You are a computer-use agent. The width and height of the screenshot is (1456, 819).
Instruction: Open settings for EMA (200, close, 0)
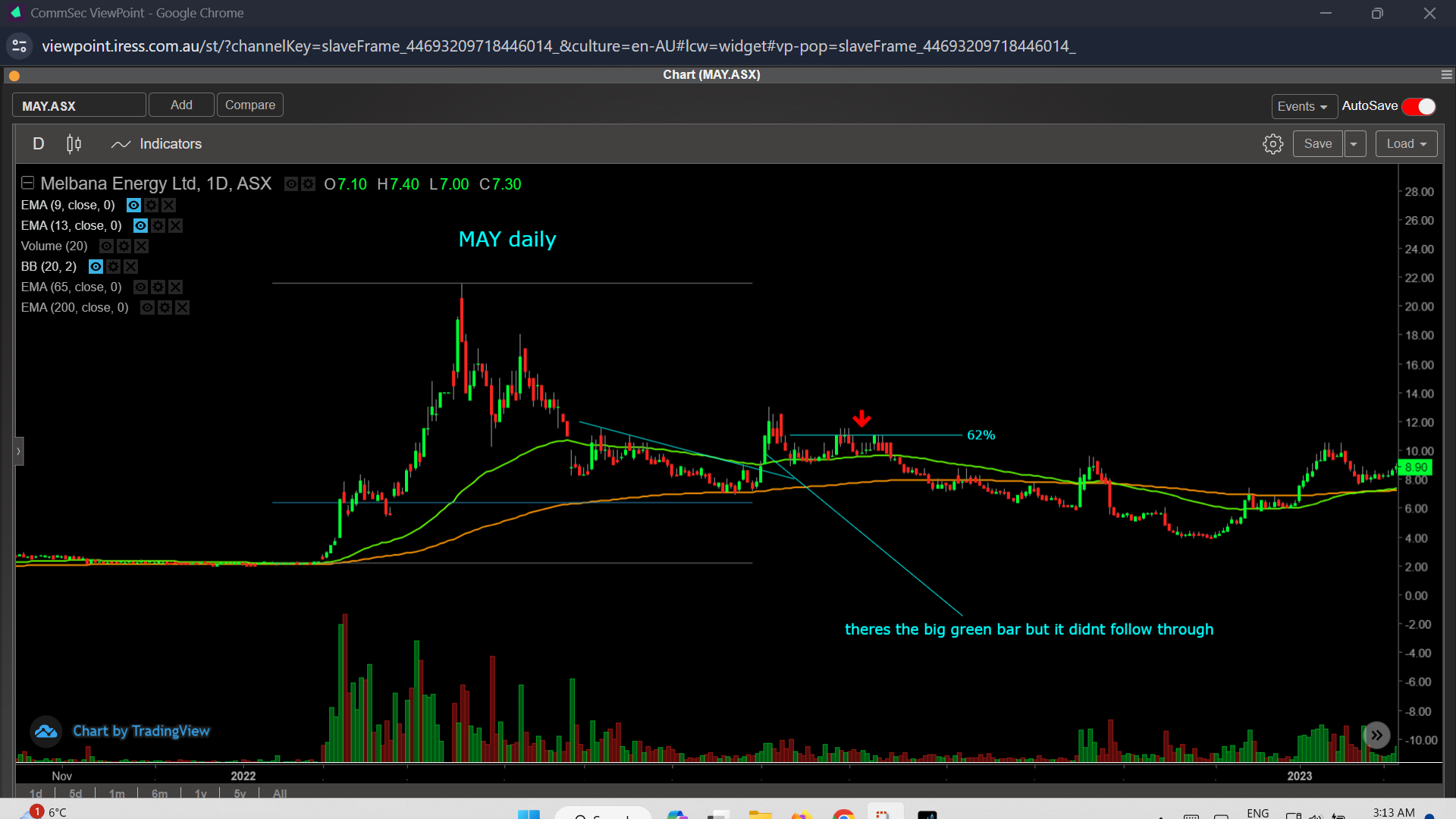click(165, 307)
